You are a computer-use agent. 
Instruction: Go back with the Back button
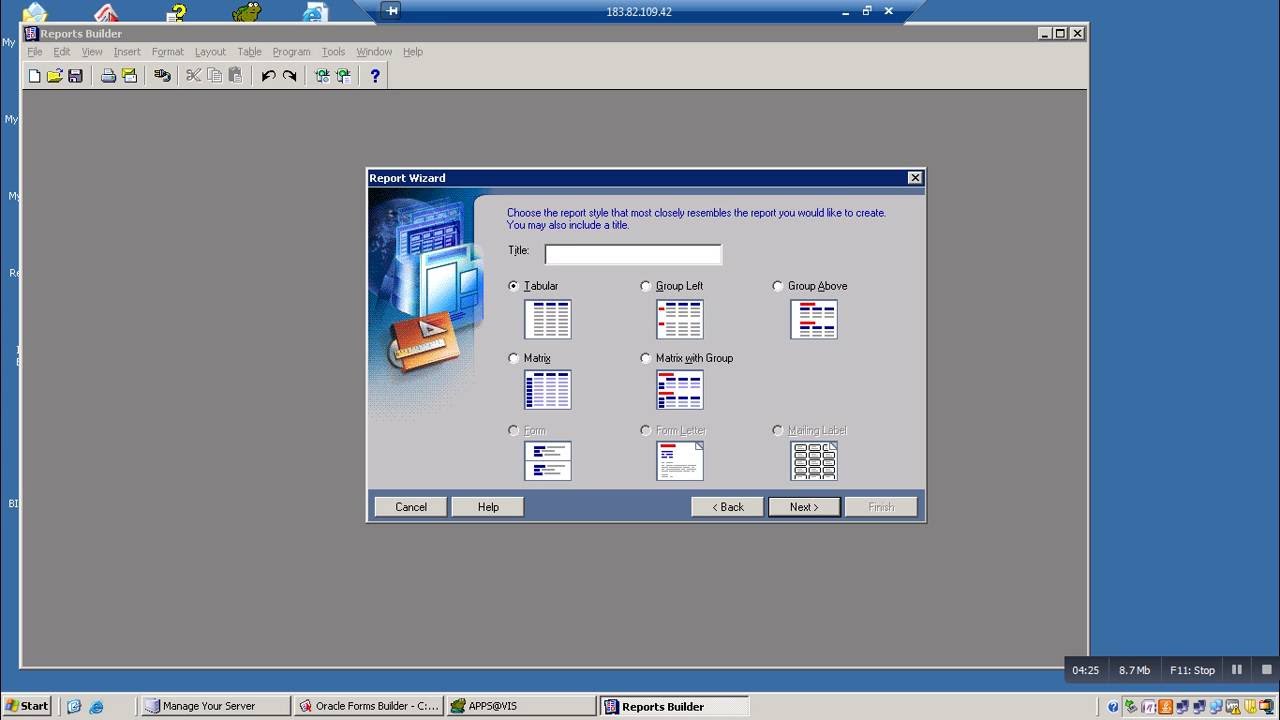[728, 507]
